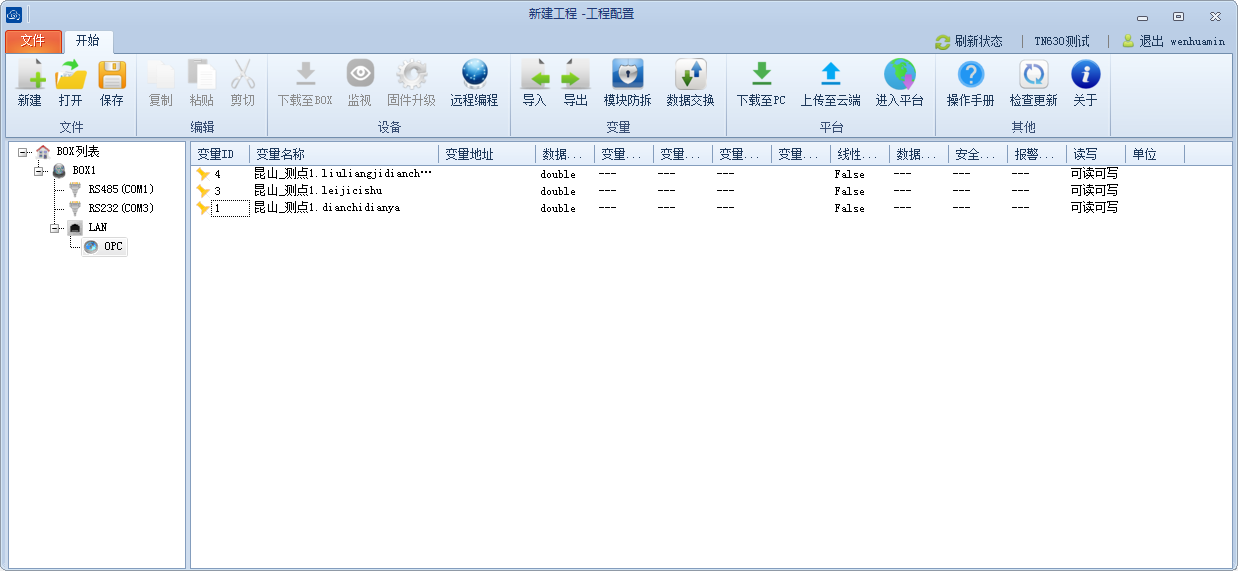This screenshot has width=1238, height=571.
Task: Click the application logo icon in title bar
Action: 14,14
